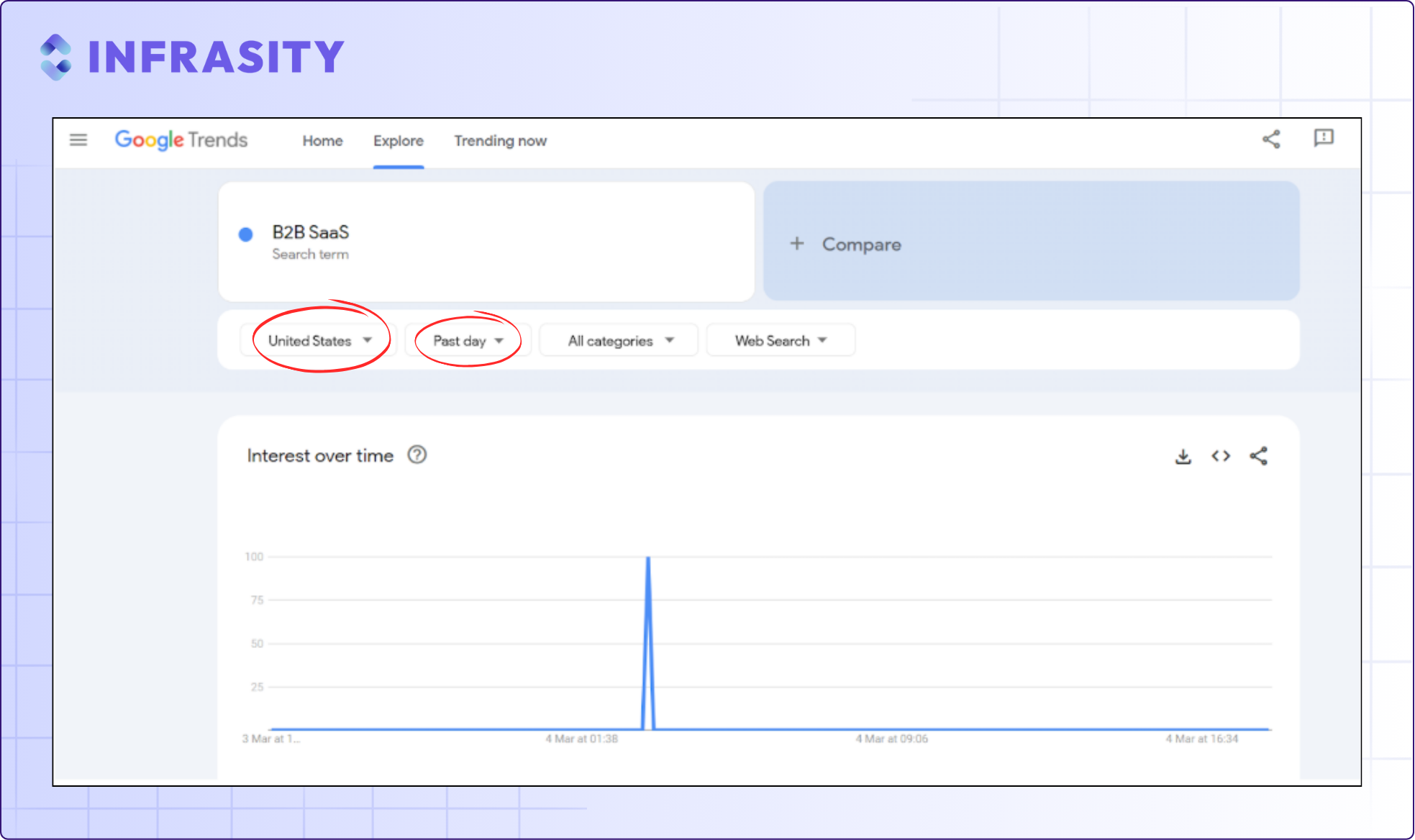
Task: Click the 100 value on the y-axis
Action: pos(254,557)
